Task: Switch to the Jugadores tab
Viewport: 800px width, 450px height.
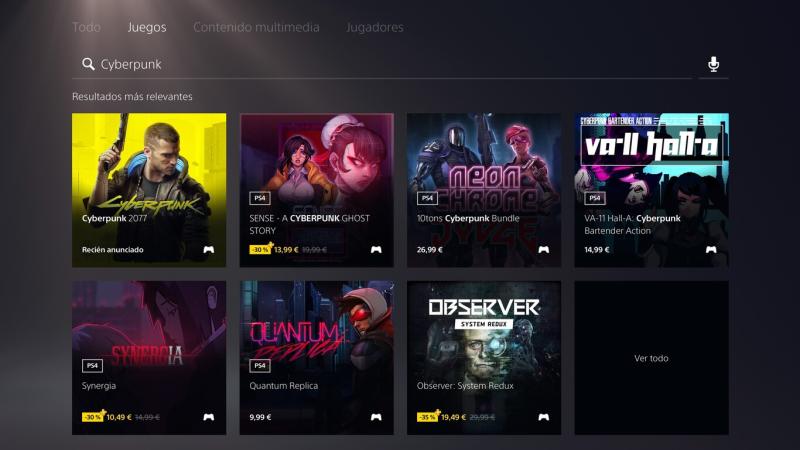Action: click(x=374, y=27)
